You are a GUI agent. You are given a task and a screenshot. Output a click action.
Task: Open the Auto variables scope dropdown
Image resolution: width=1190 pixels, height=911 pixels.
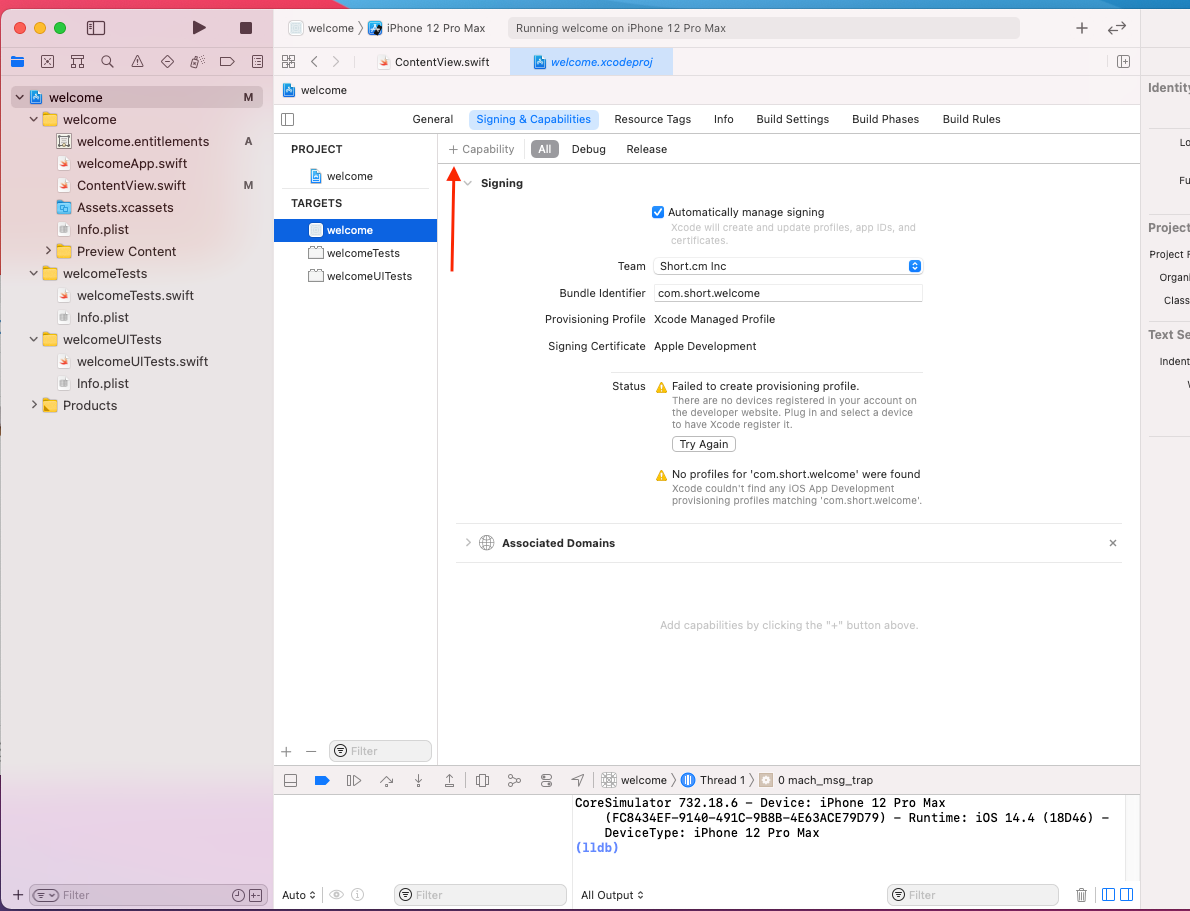(x=298, y=895)
